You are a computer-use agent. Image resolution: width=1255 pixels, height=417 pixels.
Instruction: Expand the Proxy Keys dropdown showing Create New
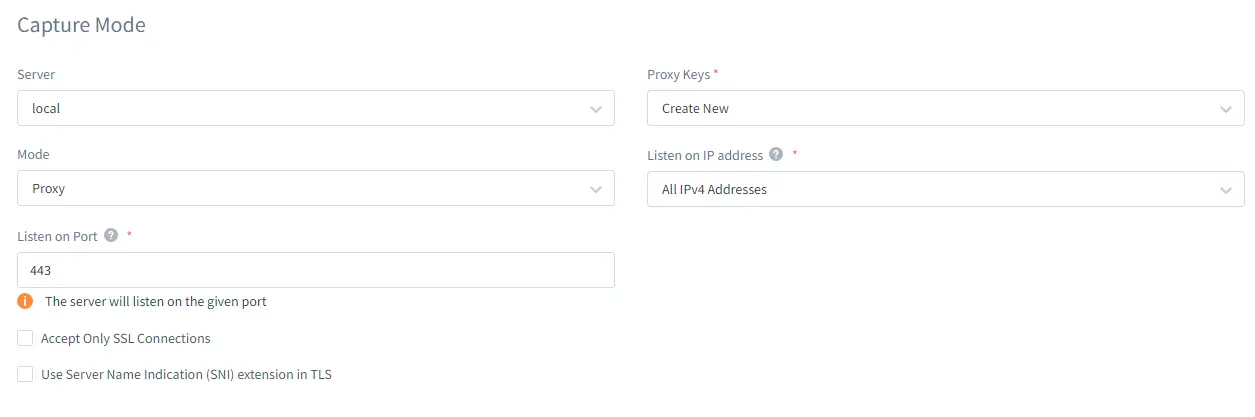pyautogui.click(x=946, y=108)
